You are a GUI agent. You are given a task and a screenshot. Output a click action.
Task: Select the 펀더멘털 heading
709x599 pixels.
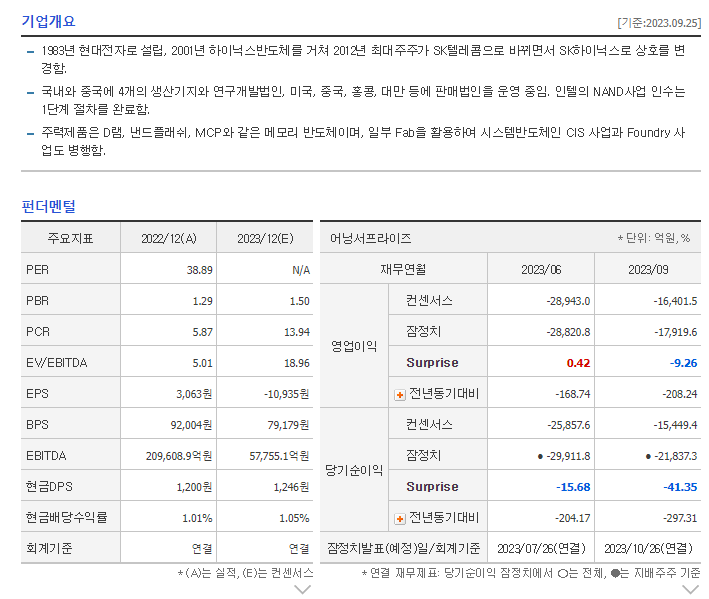point(48,207)
